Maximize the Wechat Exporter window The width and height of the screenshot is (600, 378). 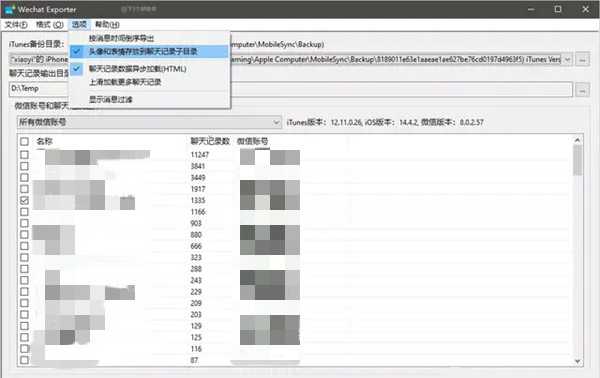558,9
